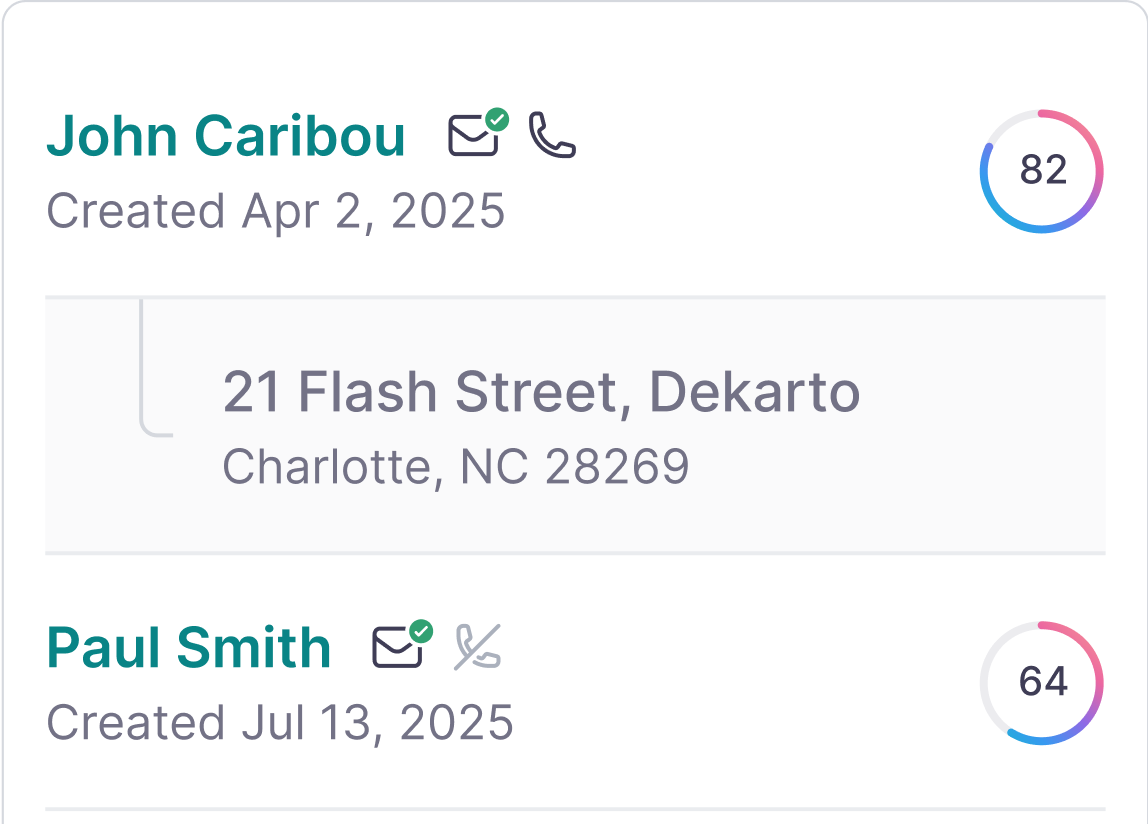
Task: Toggle email verification status for John Caribou
Action: [499, 120]
